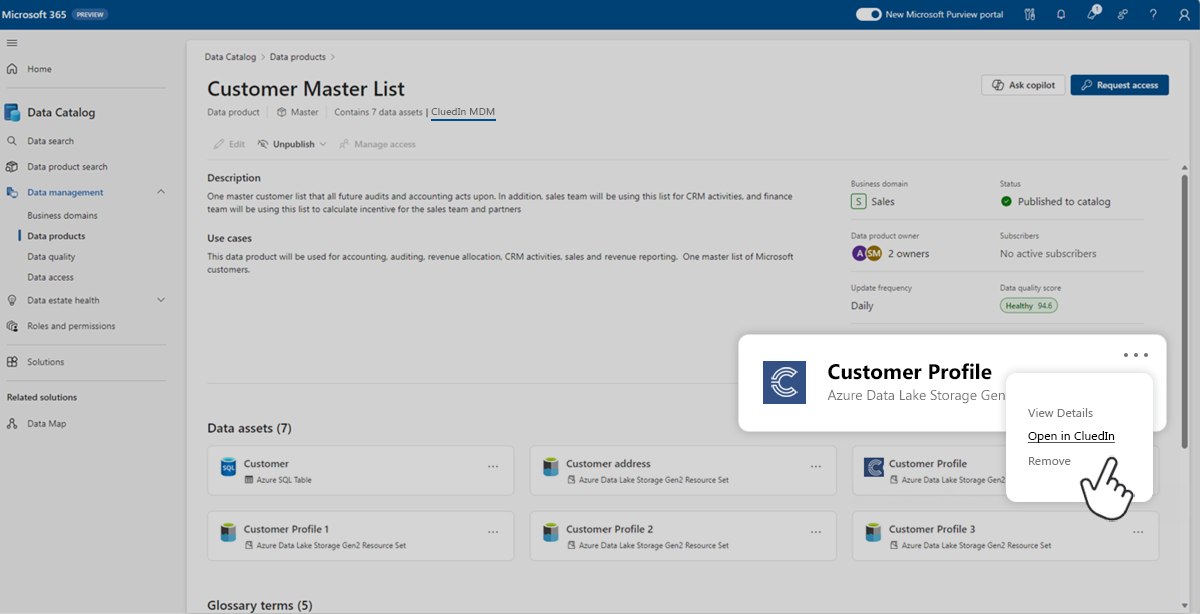Choose View Details in the context menu
The width and height of the screenshot is (1200, 614).
pyautogui.click(x=1059, y=412)
